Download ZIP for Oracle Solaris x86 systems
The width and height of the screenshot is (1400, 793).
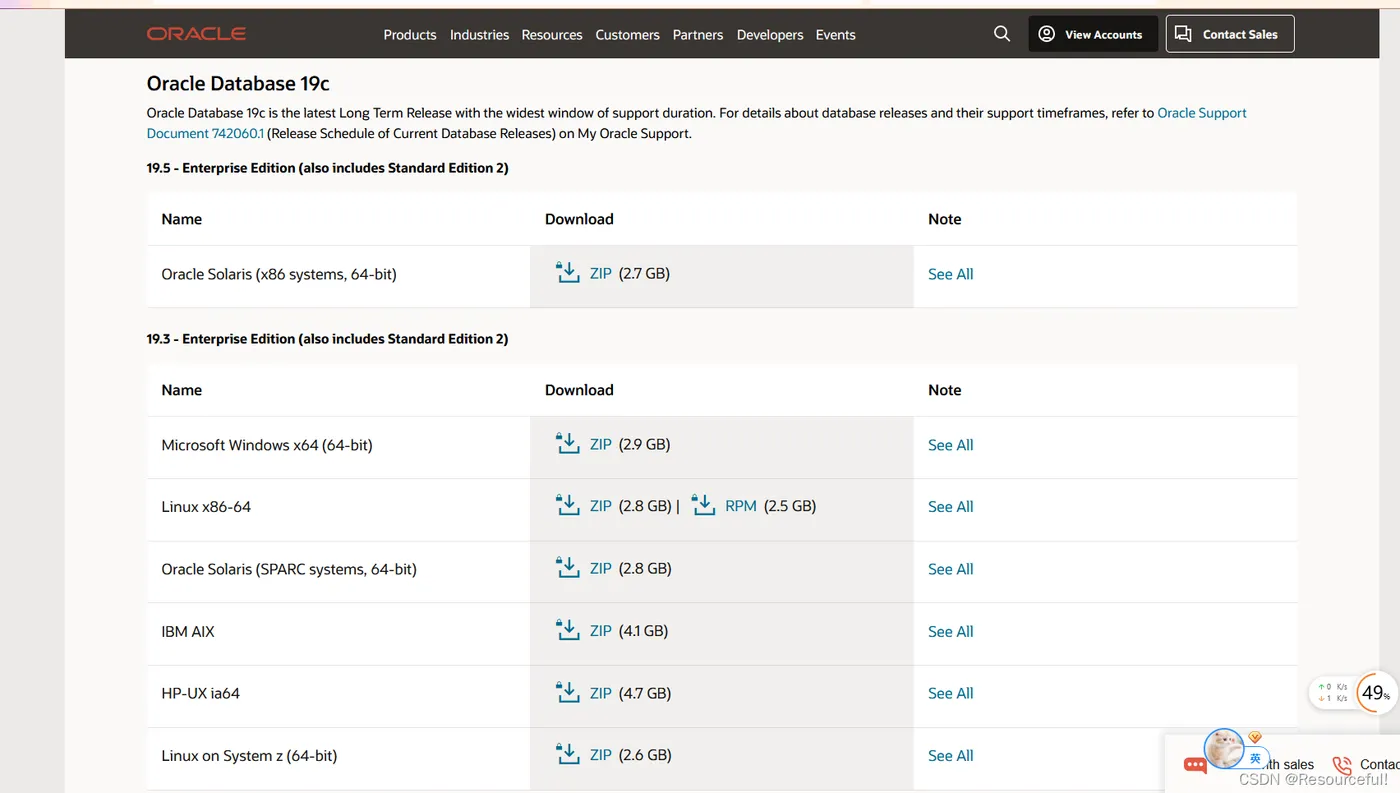600,273
